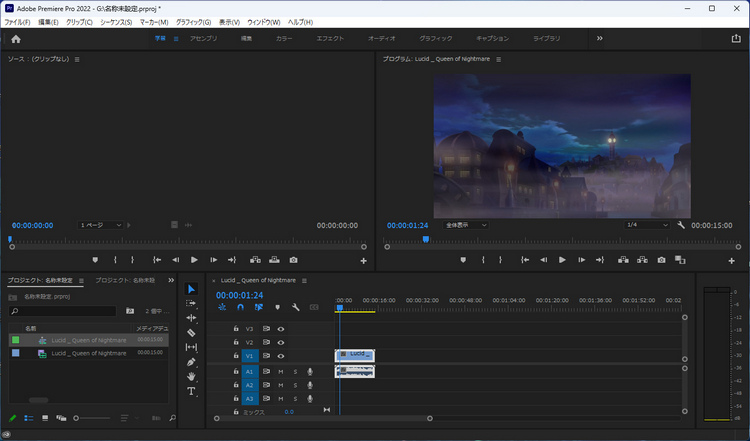Screen dimensions: 750x441
Task: Toggle V2 track output eye
Action: (281, 342)
